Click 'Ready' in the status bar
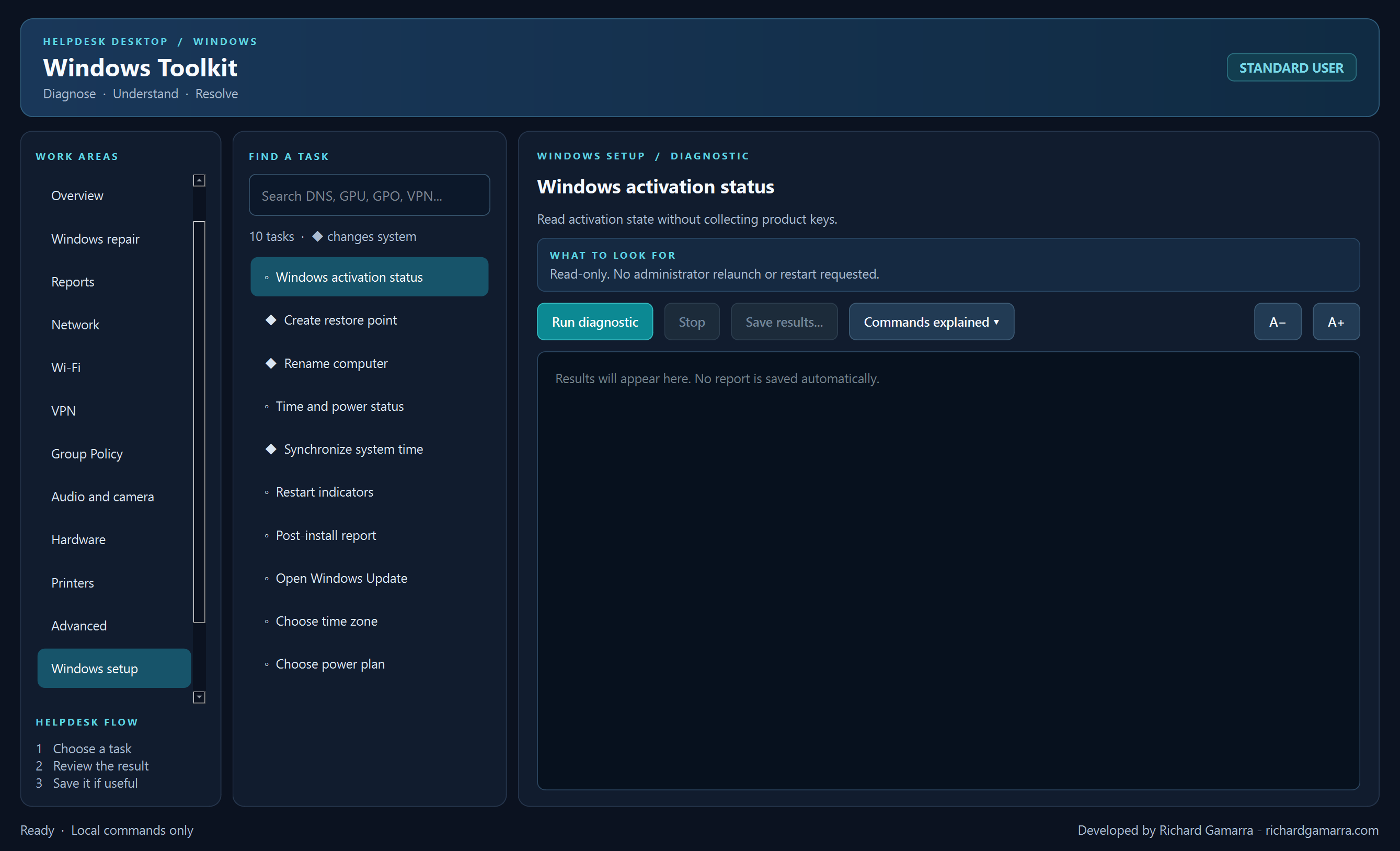This screenshot has width=1400, height=851. pyautogui.click(x=37, y=830)
